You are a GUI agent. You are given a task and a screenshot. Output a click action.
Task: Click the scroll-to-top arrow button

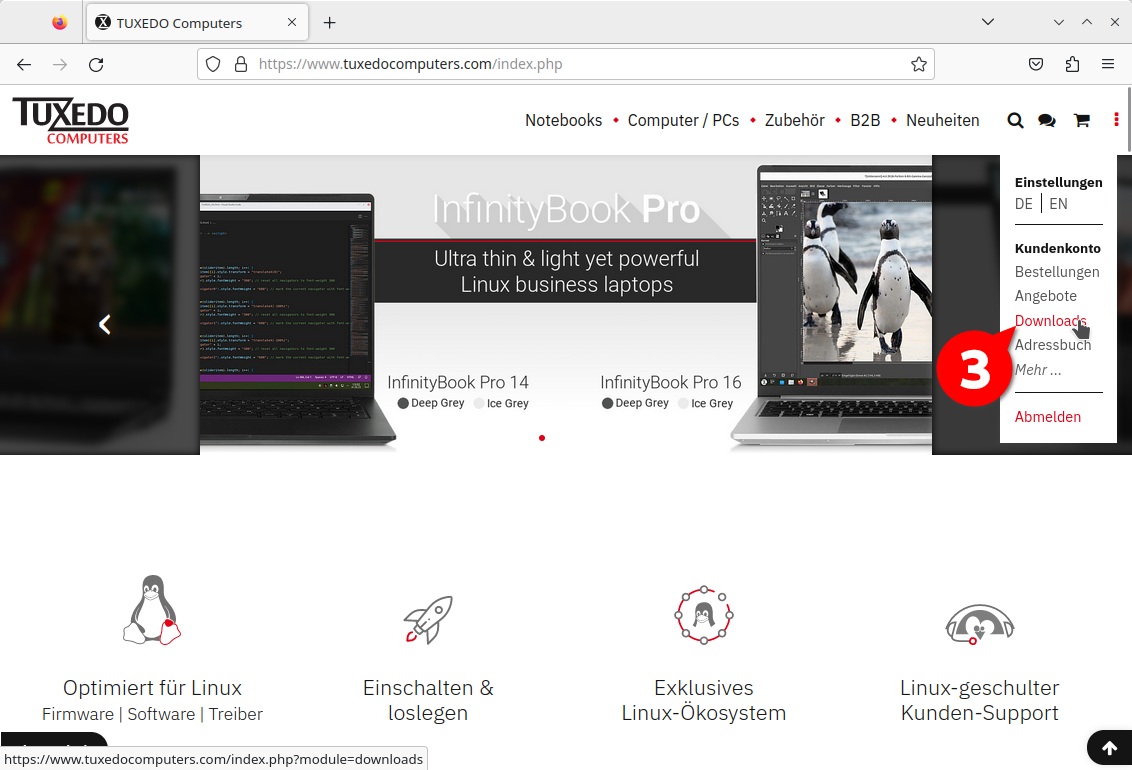pos(1110,748)
